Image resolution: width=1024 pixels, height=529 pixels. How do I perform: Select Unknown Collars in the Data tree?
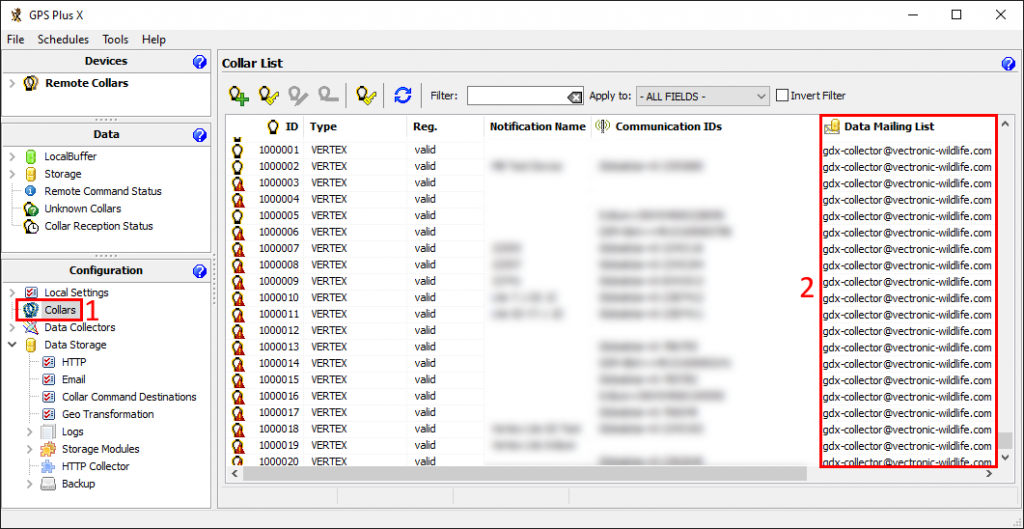tap(82, 209)
